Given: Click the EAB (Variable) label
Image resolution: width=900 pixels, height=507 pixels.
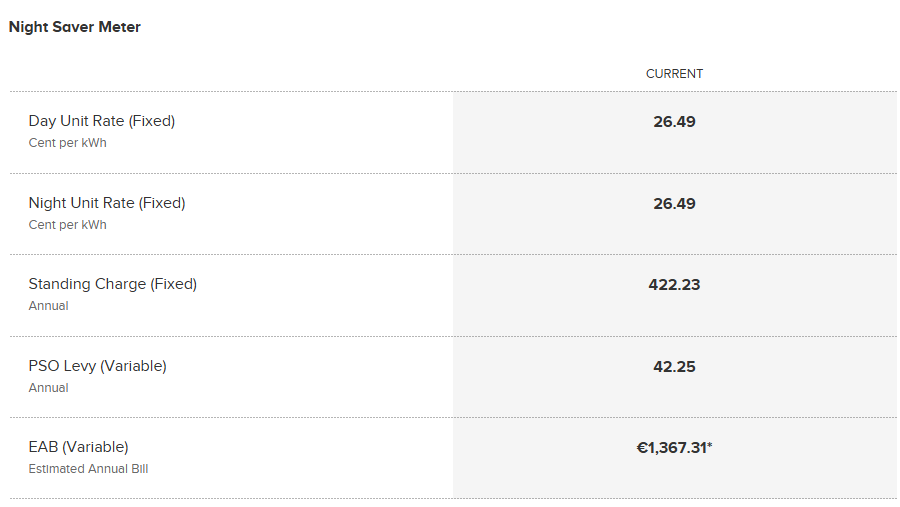Looking at the screenshot, I should [79, 447].
